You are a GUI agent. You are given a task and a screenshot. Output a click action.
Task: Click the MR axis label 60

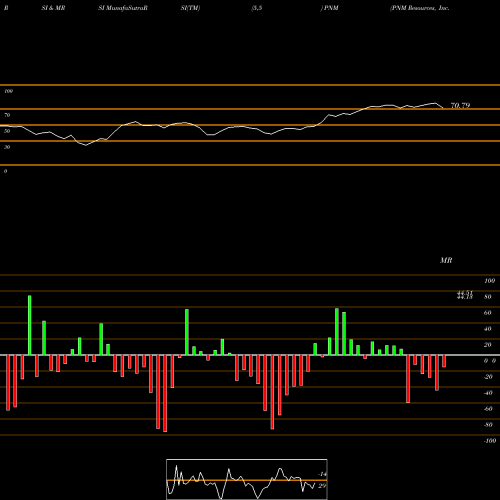[x=488, y=313]
